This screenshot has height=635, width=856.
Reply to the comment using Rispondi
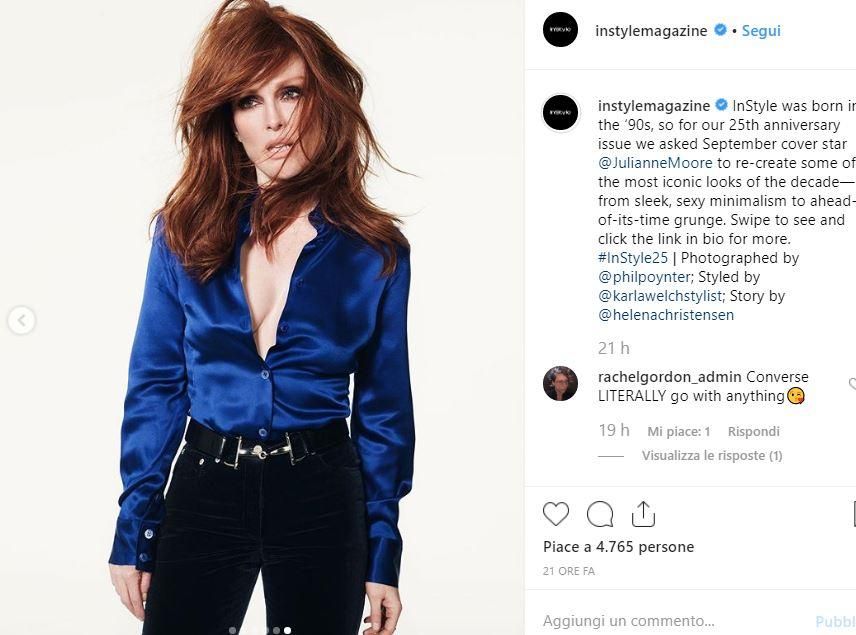pos(753,431)
